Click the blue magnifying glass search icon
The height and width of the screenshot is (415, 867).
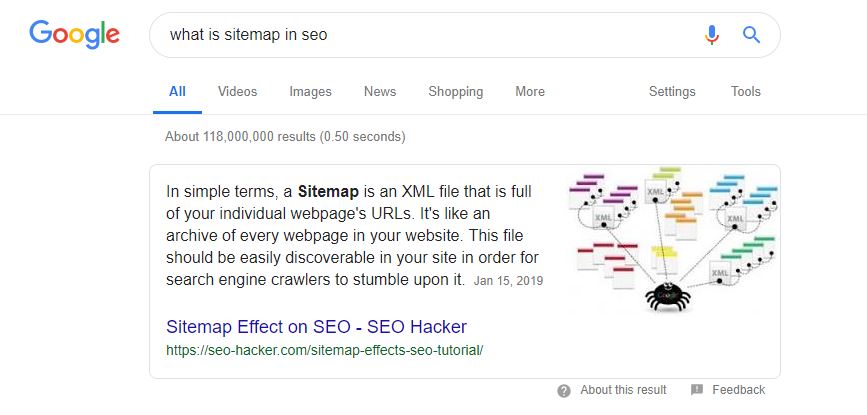[752, 35]
